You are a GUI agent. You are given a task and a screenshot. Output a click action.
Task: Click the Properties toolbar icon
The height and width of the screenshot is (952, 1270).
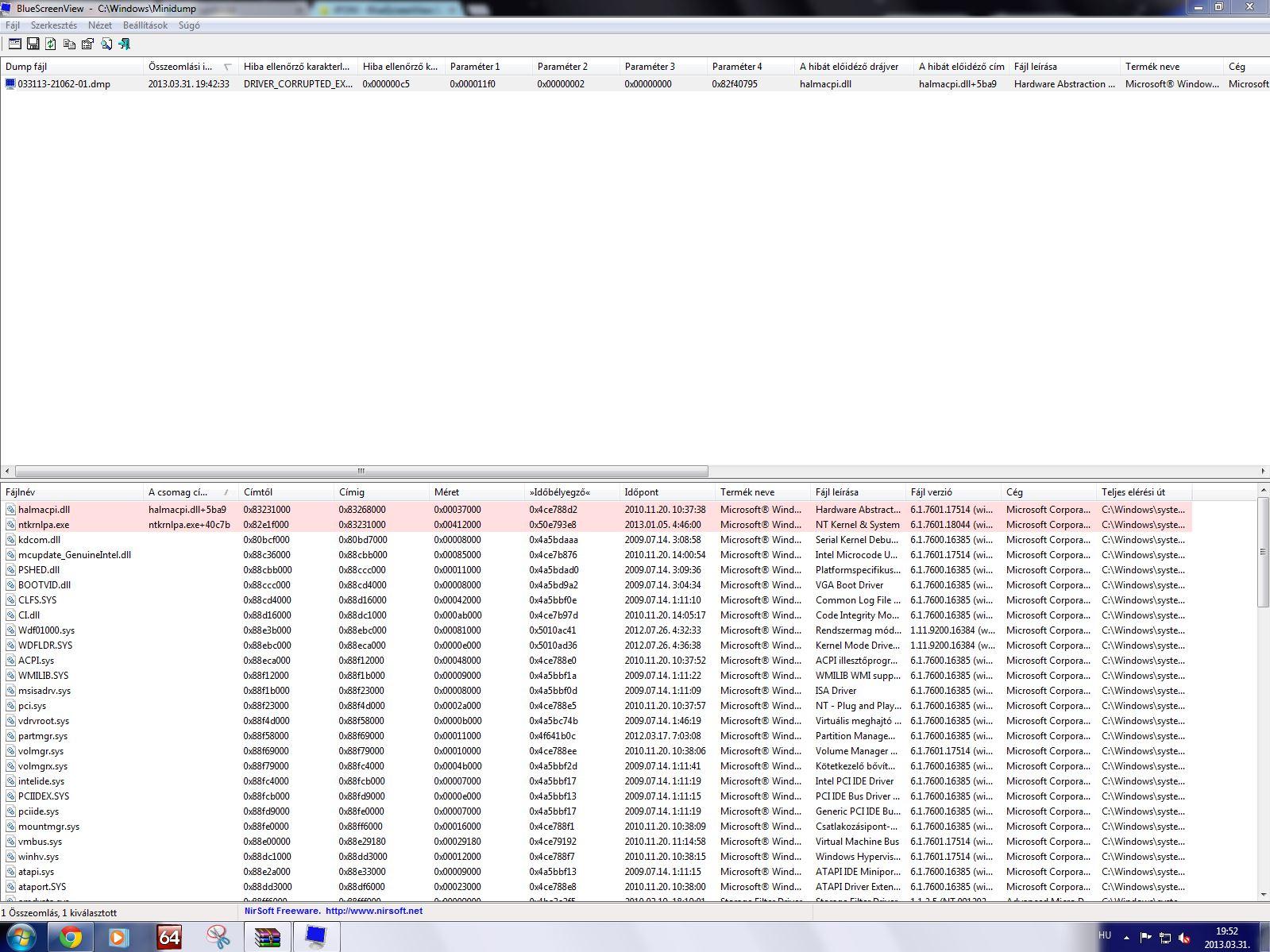(88, 44)
